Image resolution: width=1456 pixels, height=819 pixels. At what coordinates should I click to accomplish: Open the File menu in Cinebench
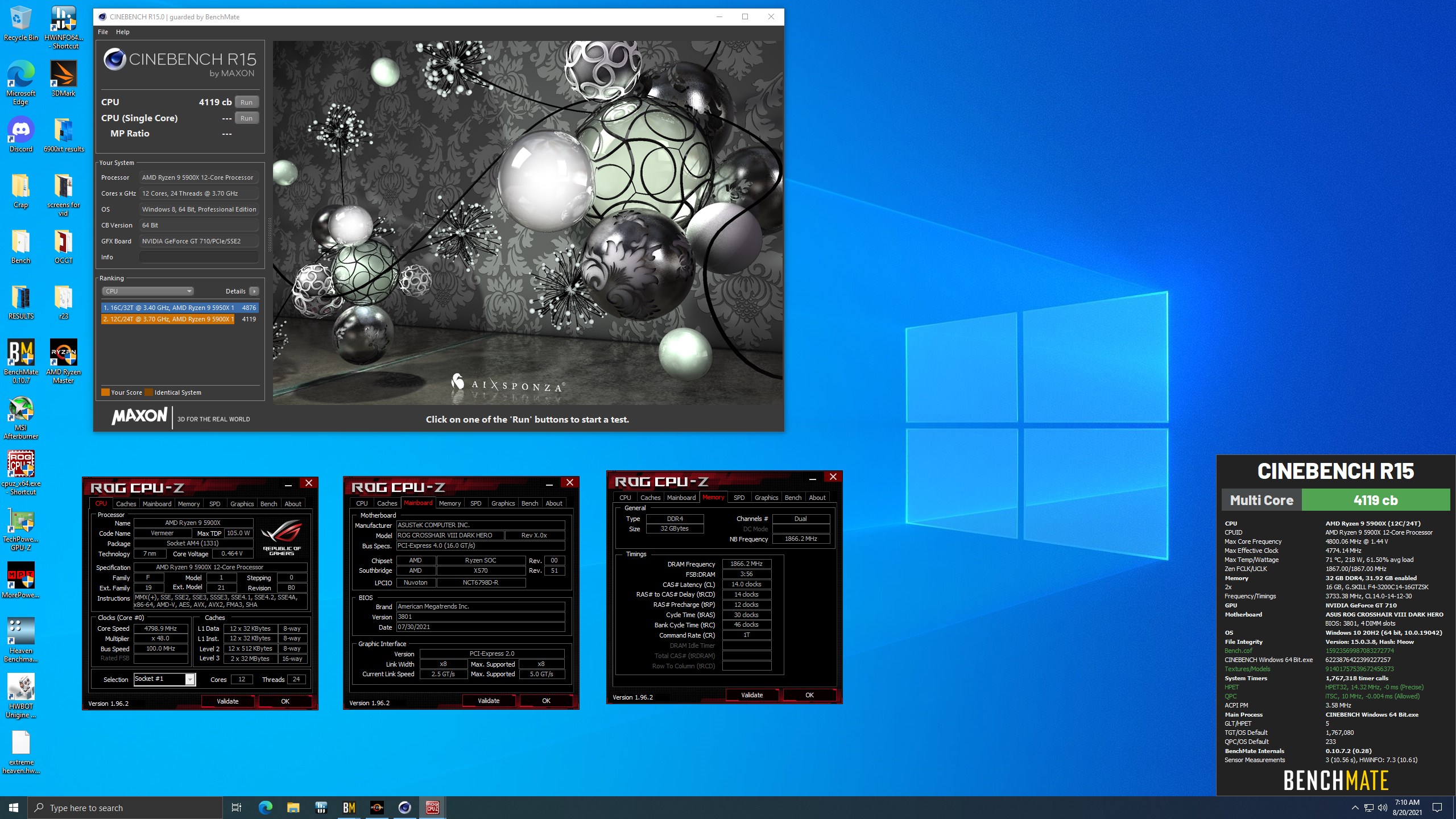tap(103, 32)
